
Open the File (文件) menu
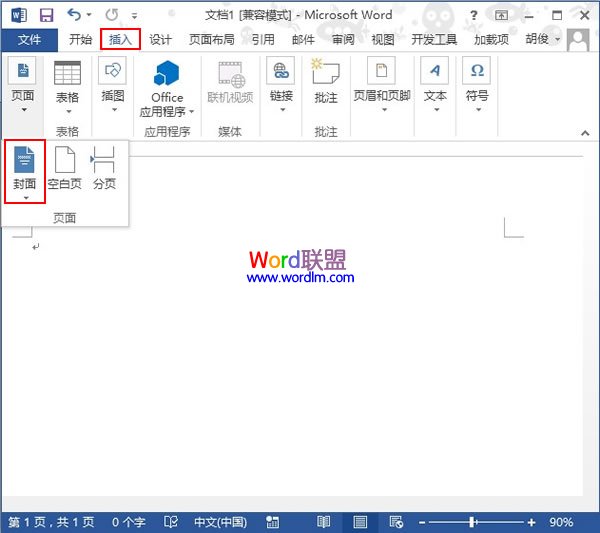(29, 39)
